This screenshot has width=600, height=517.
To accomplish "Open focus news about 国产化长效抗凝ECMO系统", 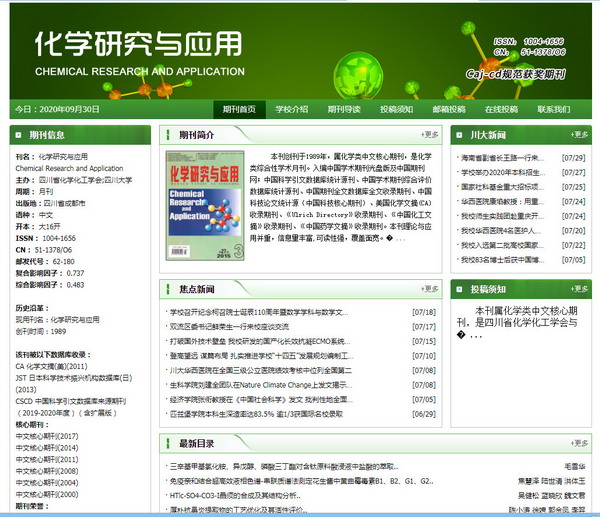I will (260, 342).
